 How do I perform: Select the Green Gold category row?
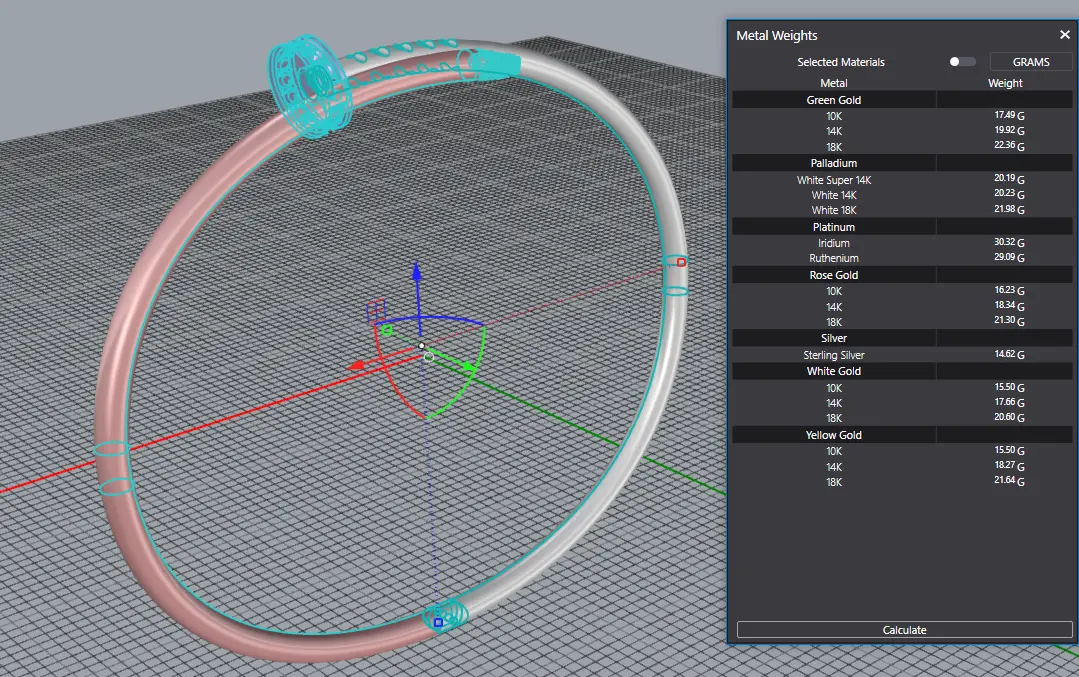click(x=833, y=100)
